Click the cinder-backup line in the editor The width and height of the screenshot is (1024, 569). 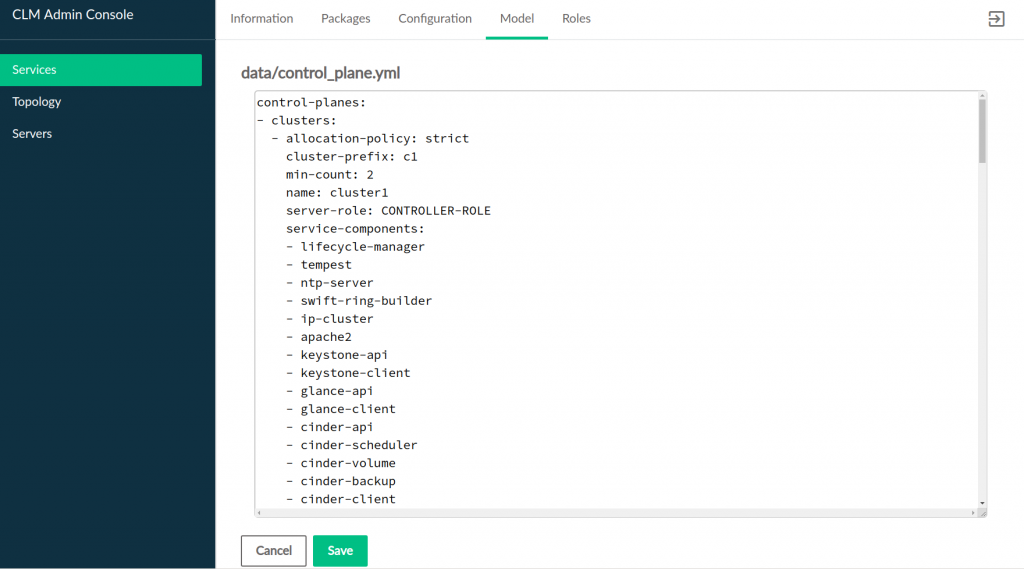click(348, 481)
